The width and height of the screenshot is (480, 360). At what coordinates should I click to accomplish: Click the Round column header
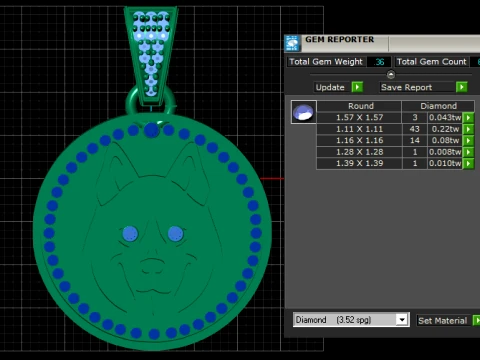(359, 106)
